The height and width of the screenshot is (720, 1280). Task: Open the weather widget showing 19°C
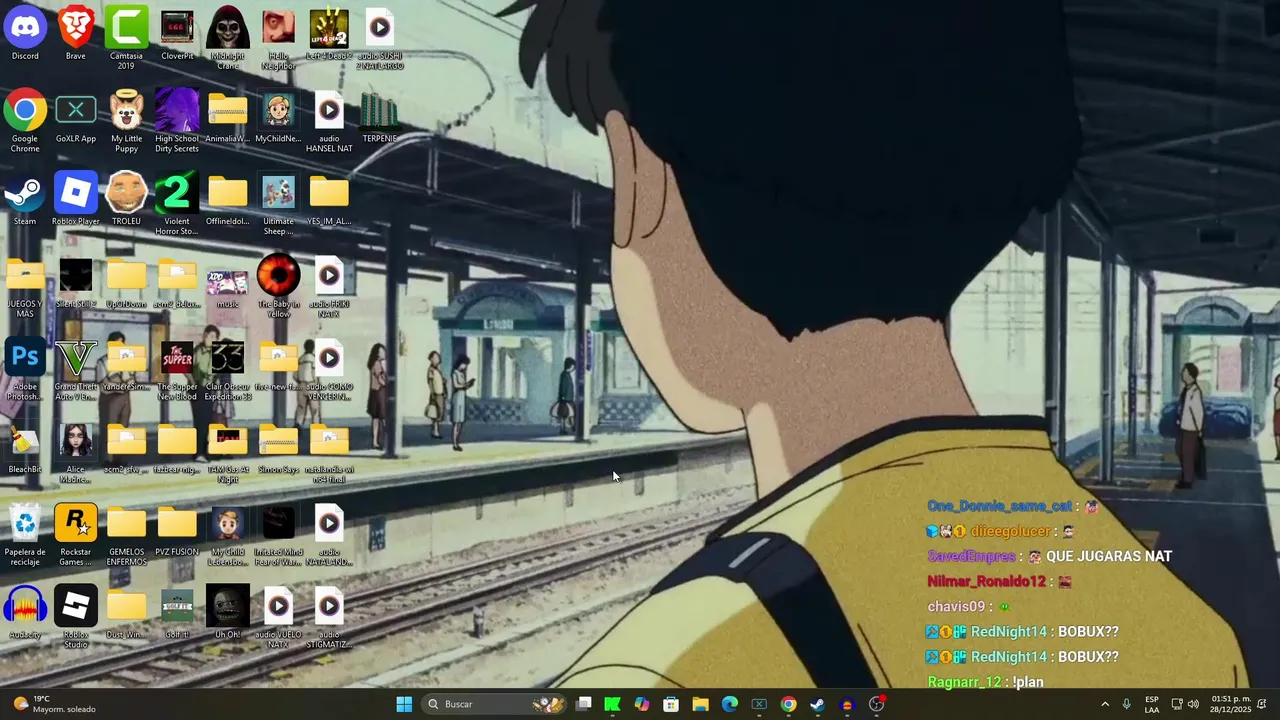[55, 704]
